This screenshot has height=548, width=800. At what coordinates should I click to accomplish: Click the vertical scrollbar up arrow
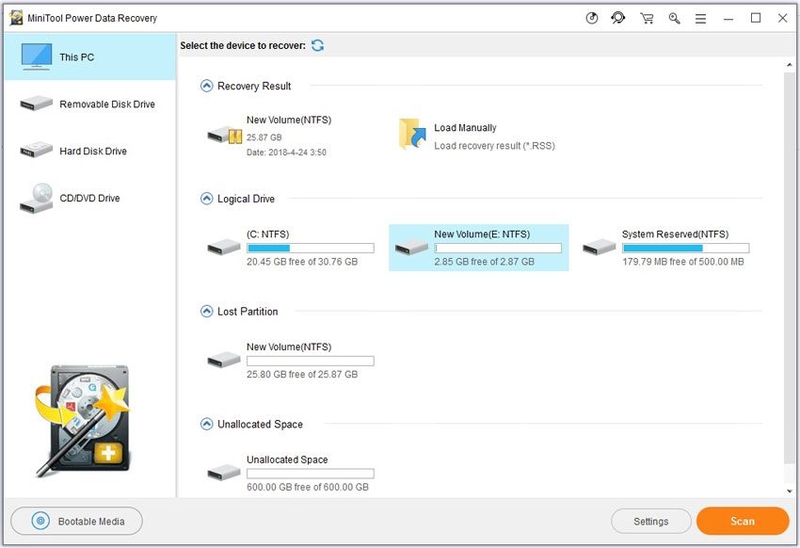coord(789,65)
